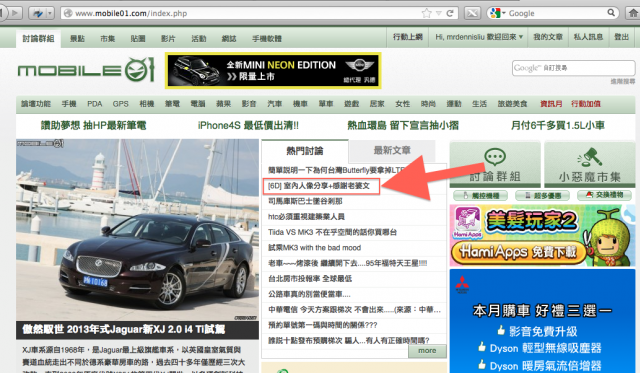This screenshot has height=373, width=640.
Task: Open the 相機 category
Action: (147, 104)
